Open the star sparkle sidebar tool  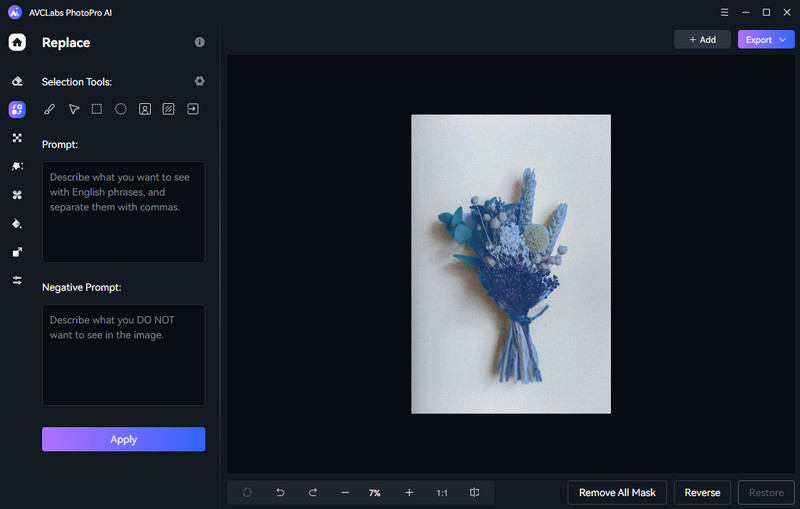(17, 166)
